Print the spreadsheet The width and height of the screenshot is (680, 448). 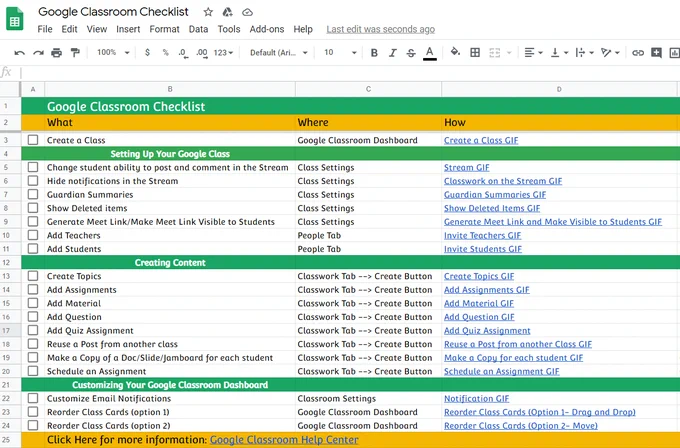(x=56, y=53)
